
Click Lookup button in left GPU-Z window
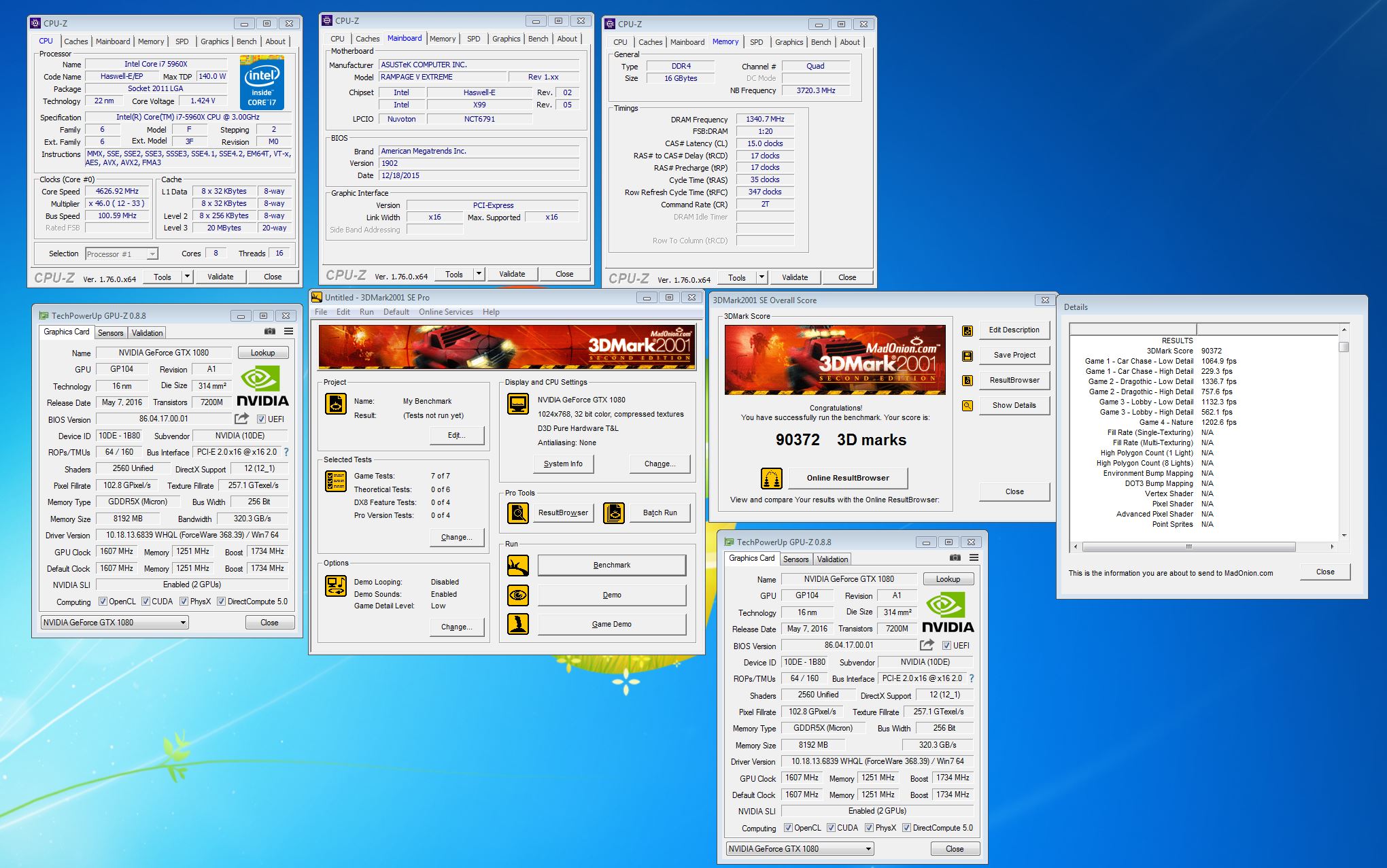(263, 353)
